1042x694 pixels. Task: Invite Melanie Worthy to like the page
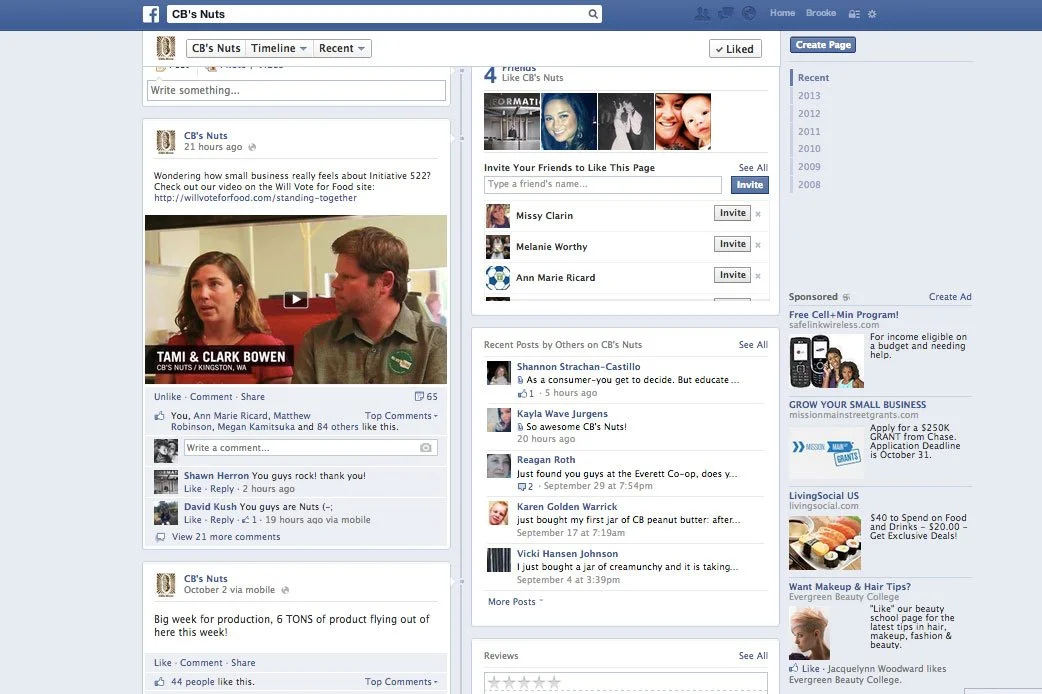732,244
